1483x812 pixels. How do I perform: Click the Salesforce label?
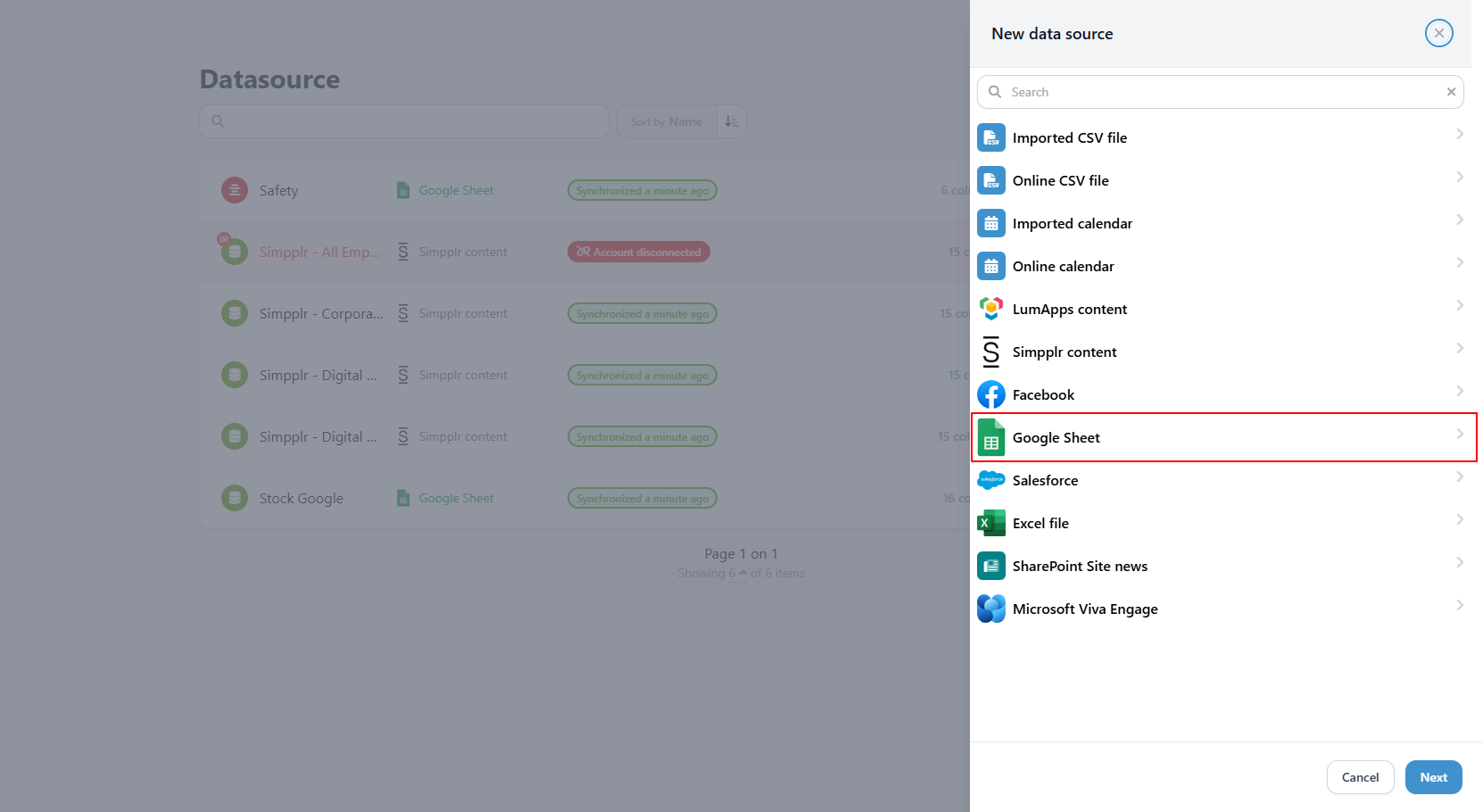[x=1045, y=480]
